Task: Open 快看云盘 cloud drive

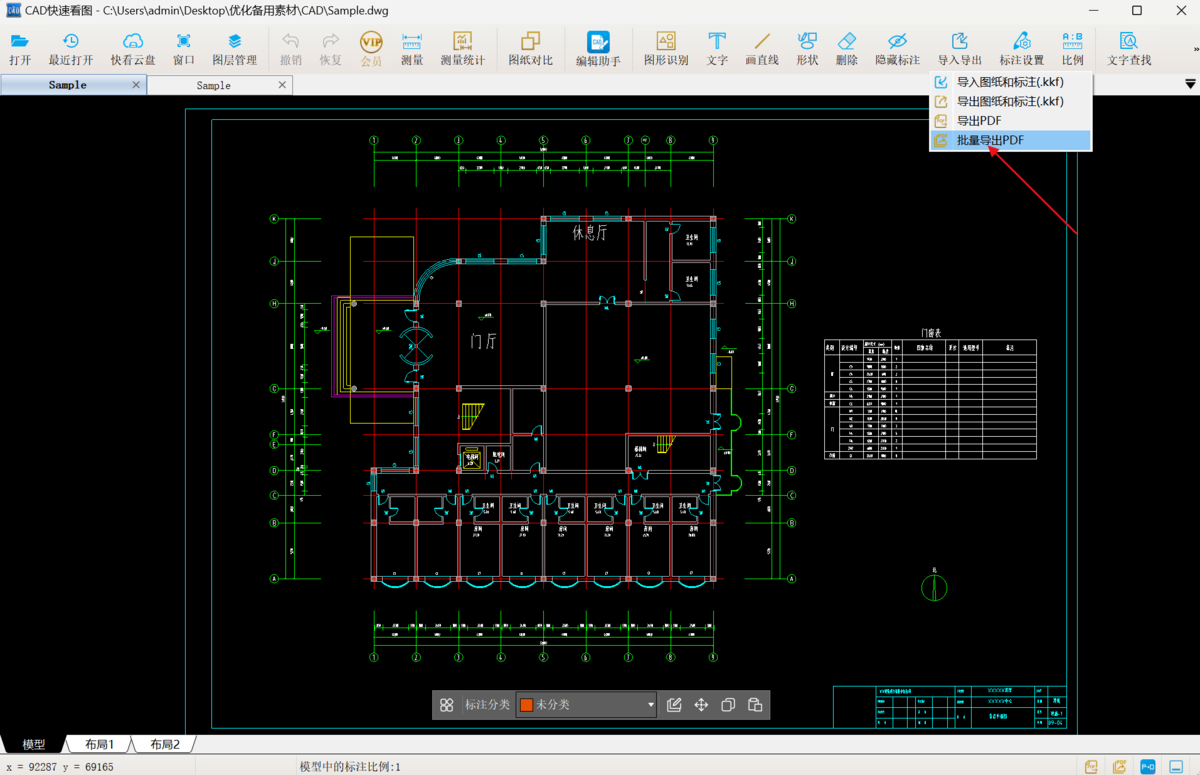Action: (x=133, y=48)
